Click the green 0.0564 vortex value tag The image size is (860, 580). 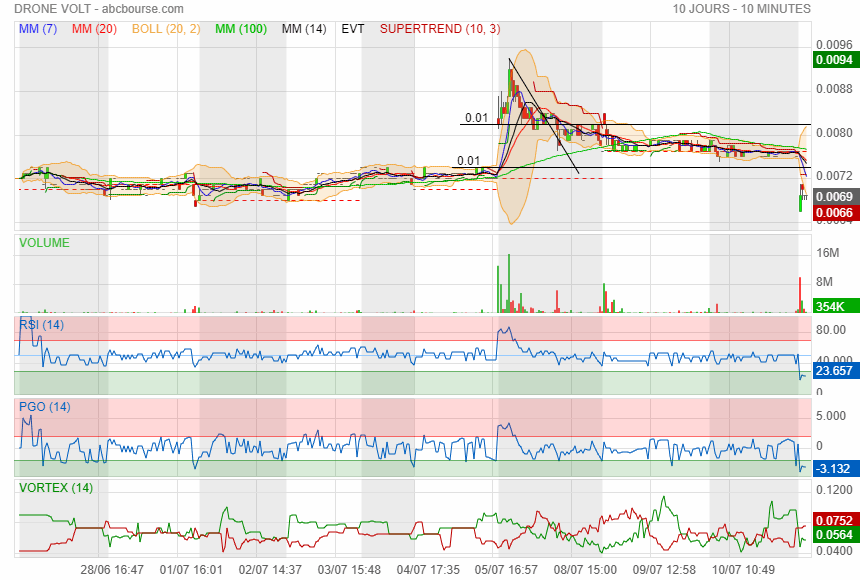(834, 534)
